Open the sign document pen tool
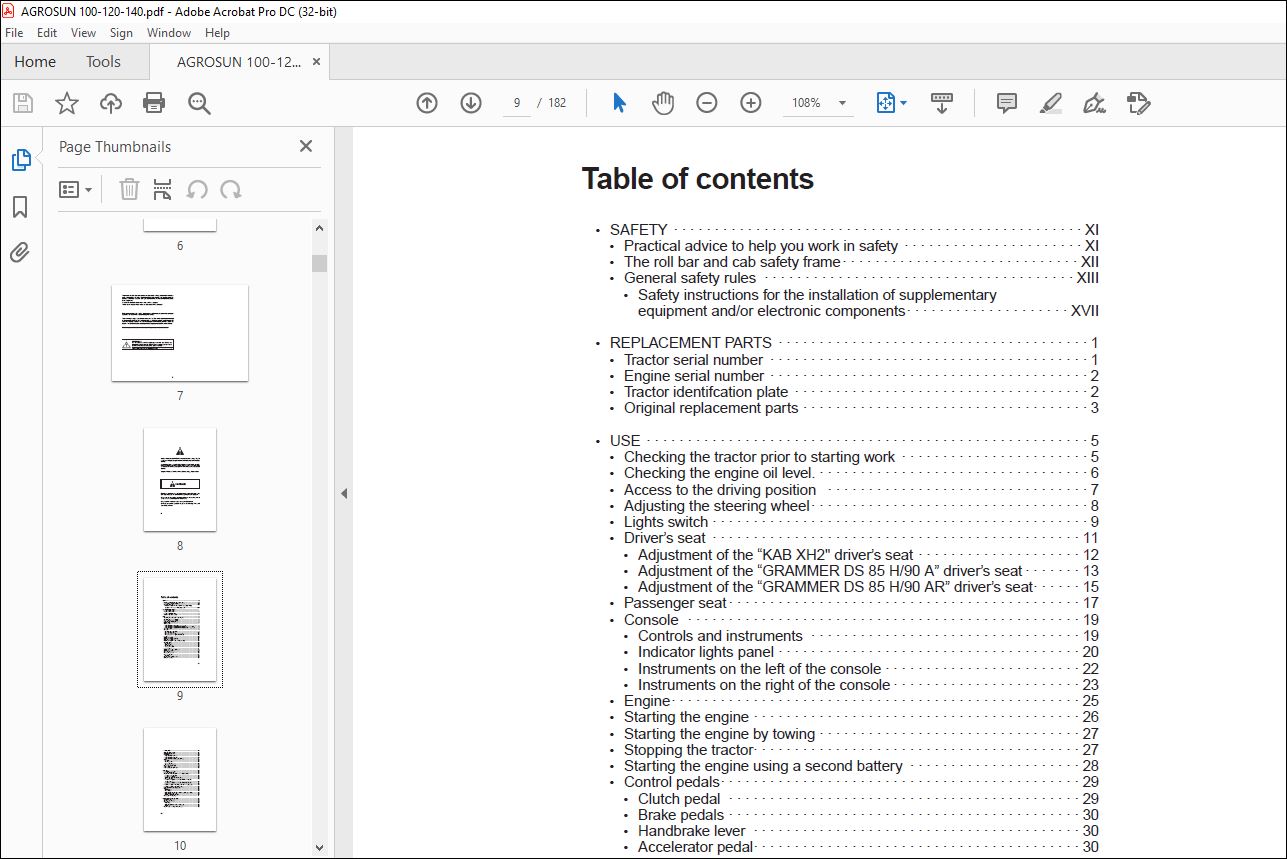Screen dimensions: 1287x859 [1094, 103]
